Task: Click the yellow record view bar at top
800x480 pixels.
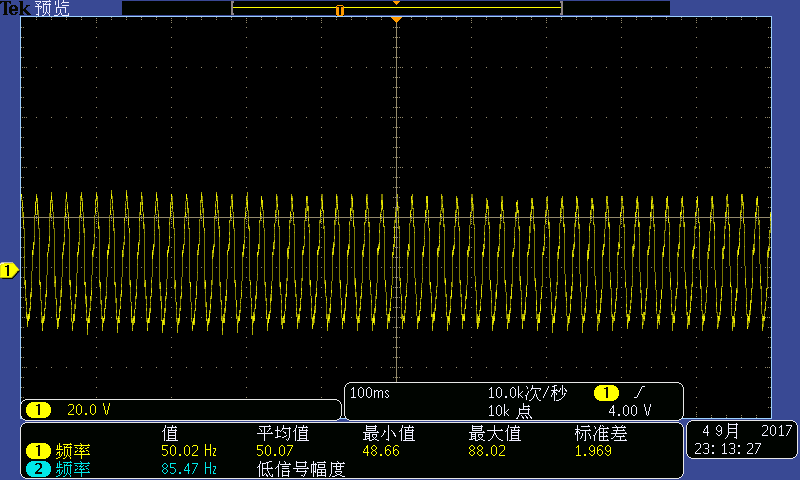Action: [396, 8]
